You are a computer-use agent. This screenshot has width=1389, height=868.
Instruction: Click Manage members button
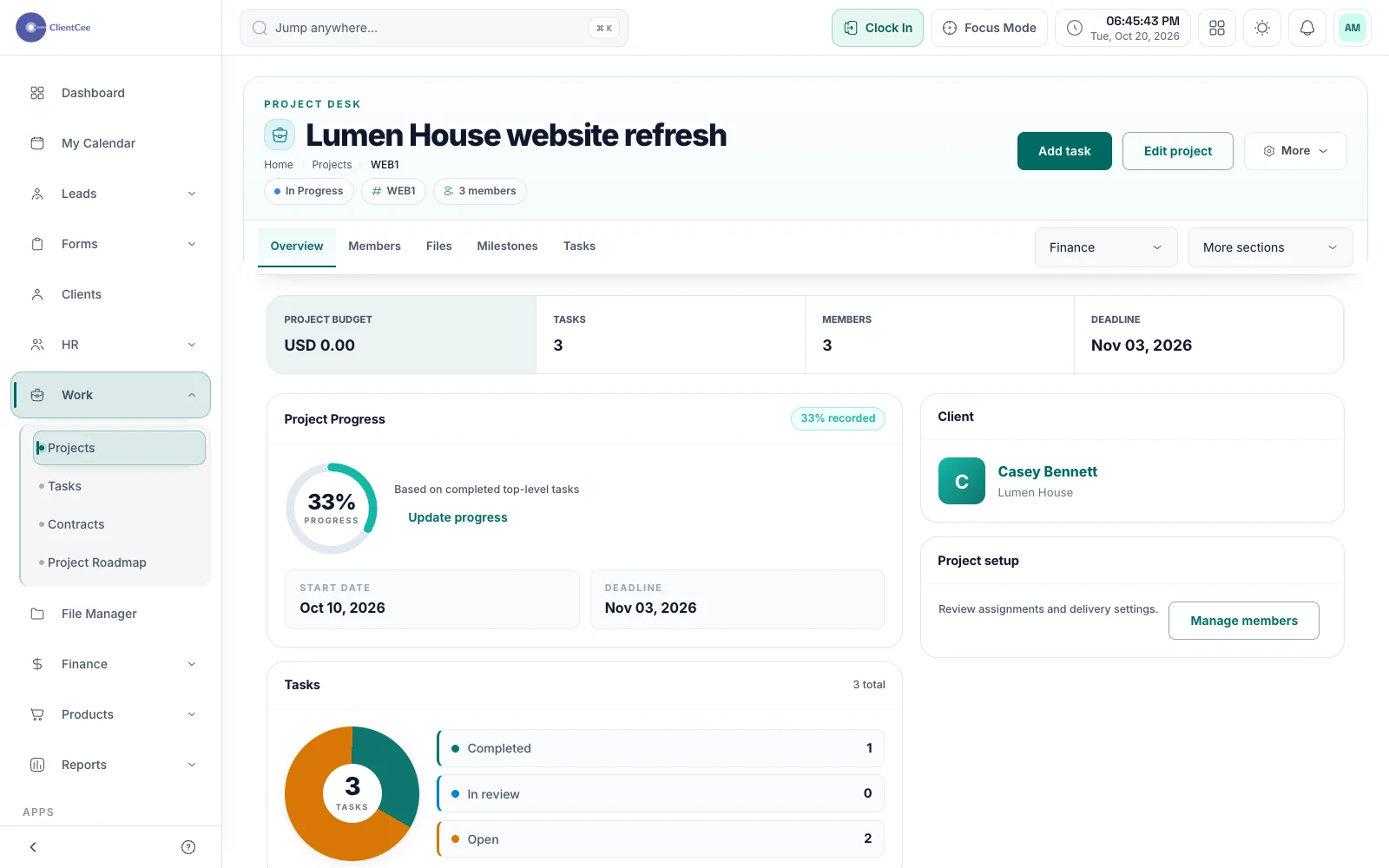click(x=1244, y=621)
